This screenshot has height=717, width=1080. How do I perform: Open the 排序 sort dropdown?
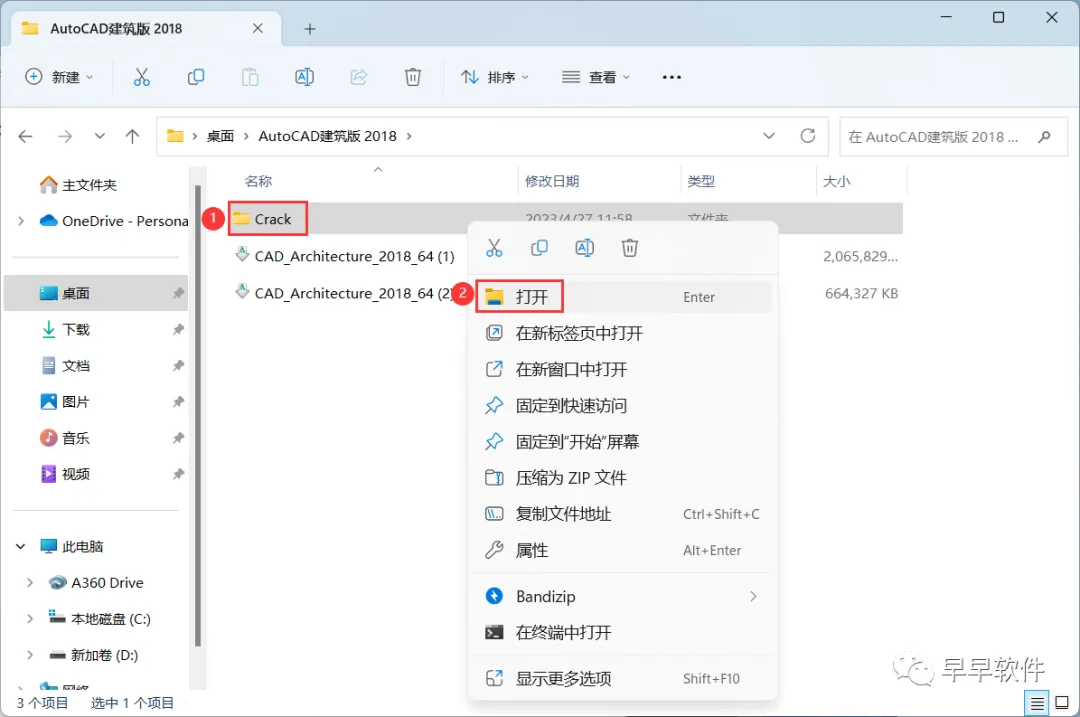click(x=495, y=77)
